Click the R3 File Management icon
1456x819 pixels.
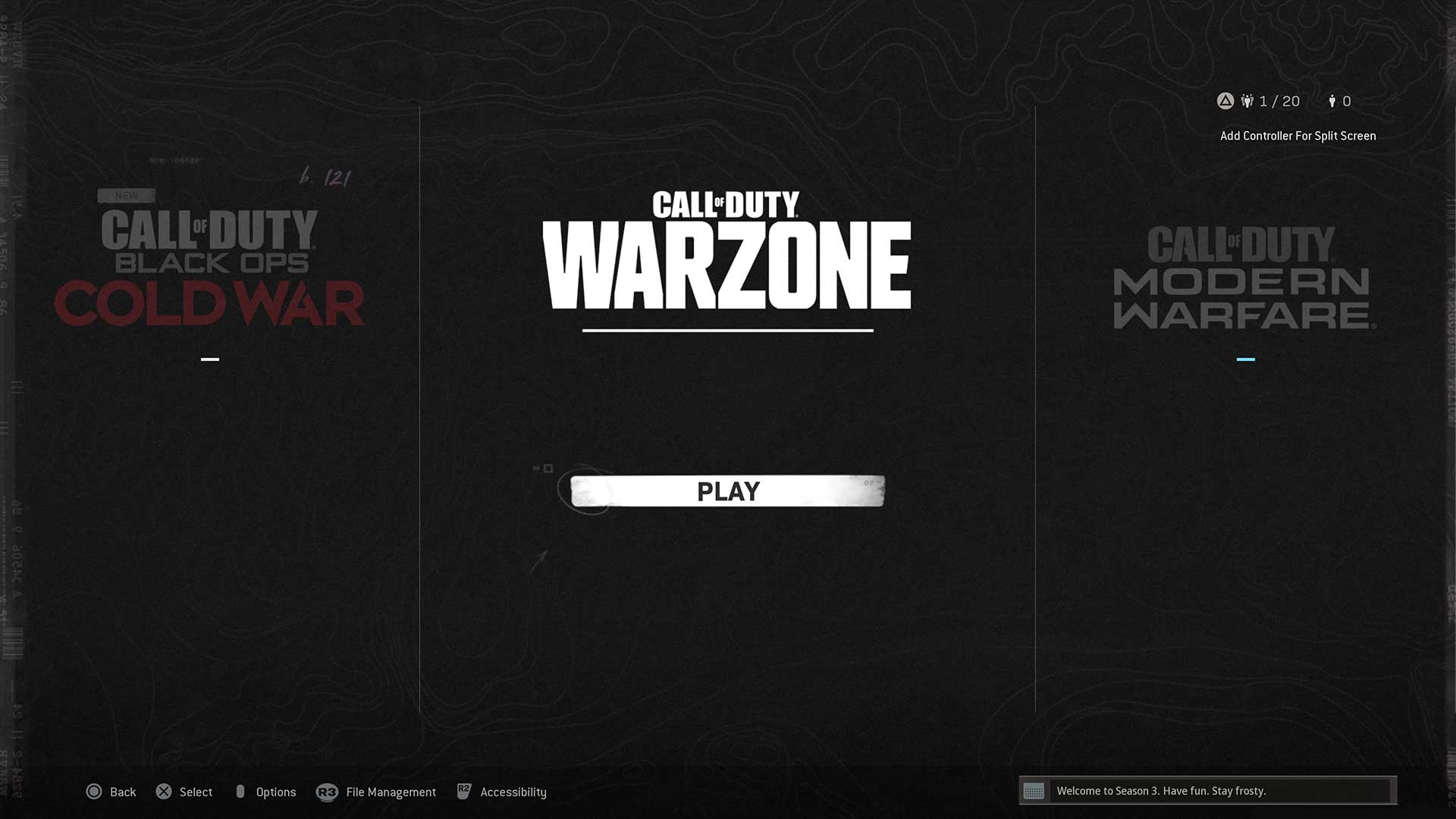[x=327, y=791]
